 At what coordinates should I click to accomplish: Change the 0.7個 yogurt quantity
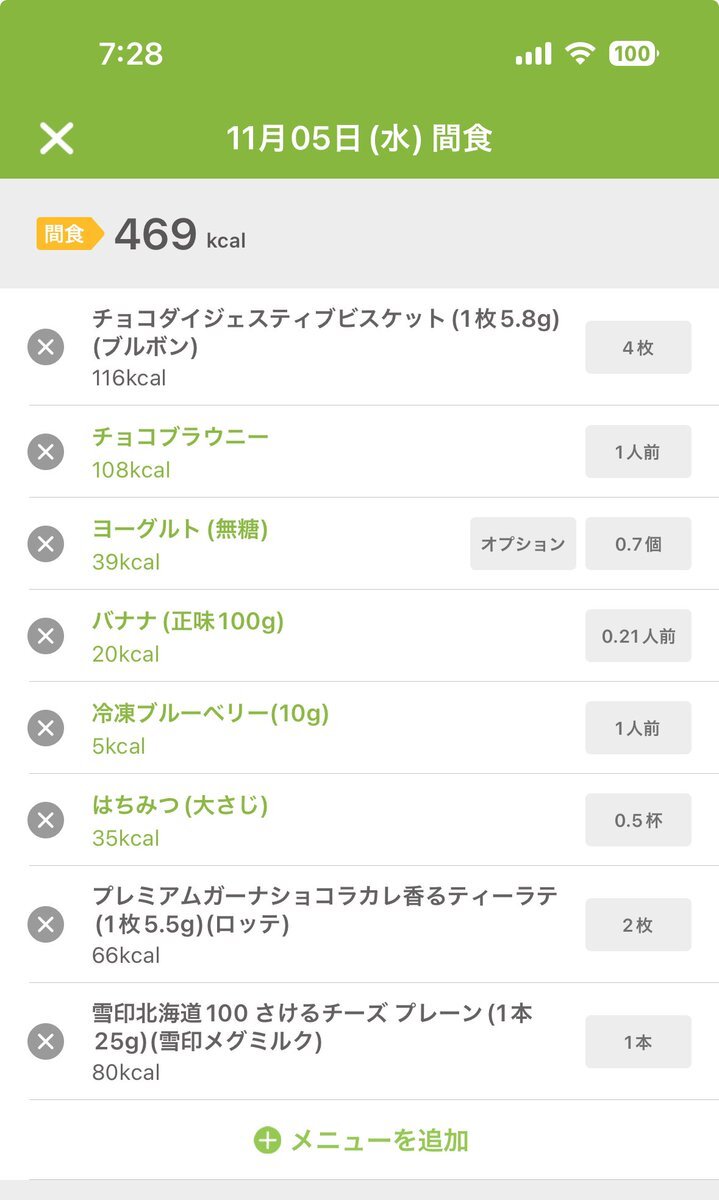(x=638, y=544)
